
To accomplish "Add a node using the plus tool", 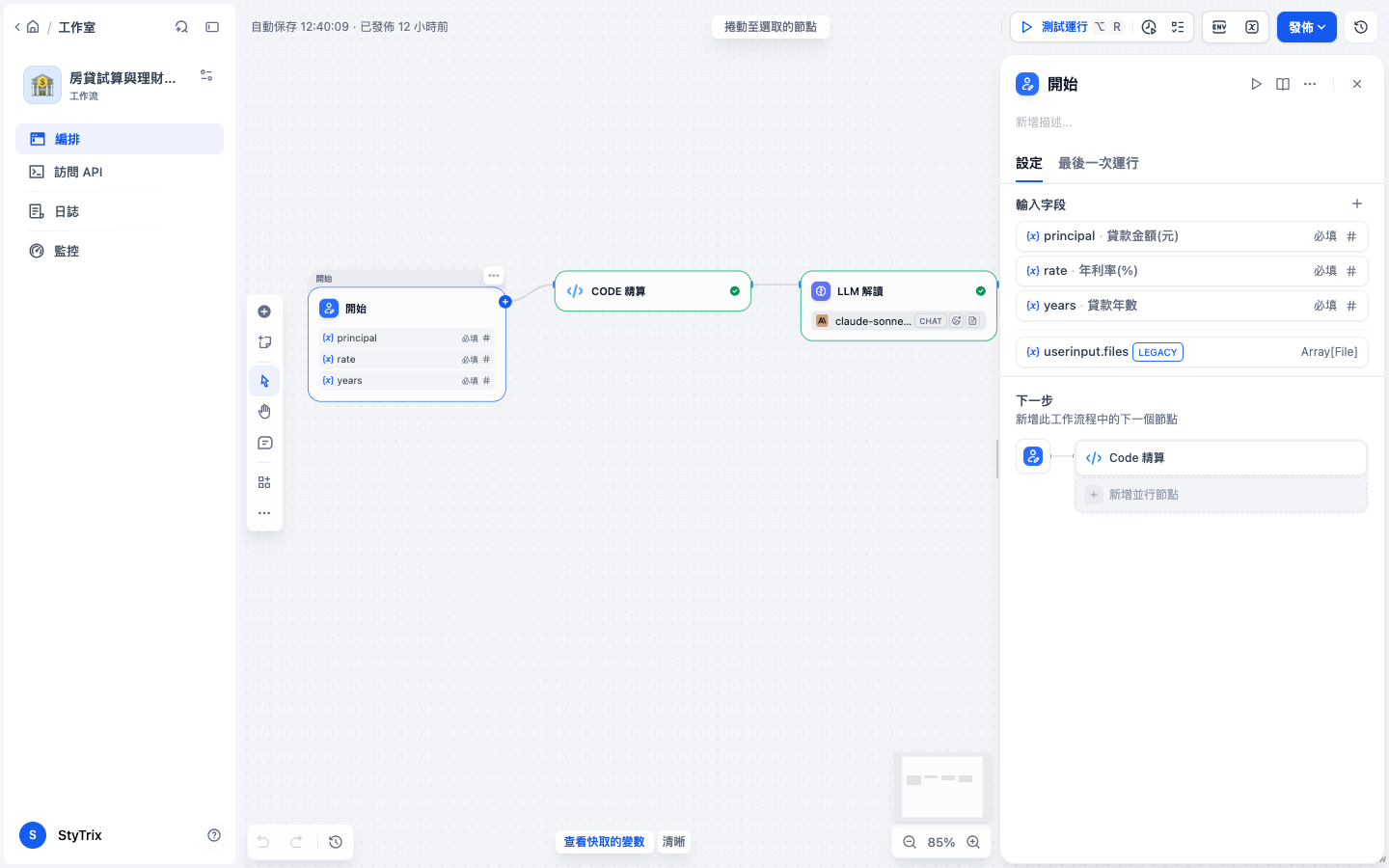I will pyautogui.click(x=264, y=312).
